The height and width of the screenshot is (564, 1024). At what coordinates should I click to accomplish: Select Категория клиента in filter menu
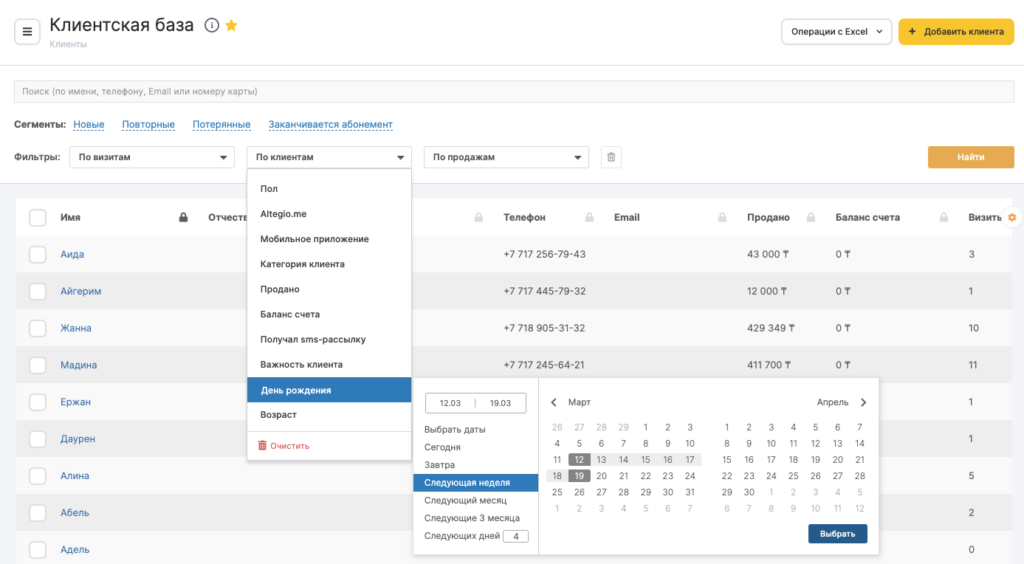[x=302, y=264]
